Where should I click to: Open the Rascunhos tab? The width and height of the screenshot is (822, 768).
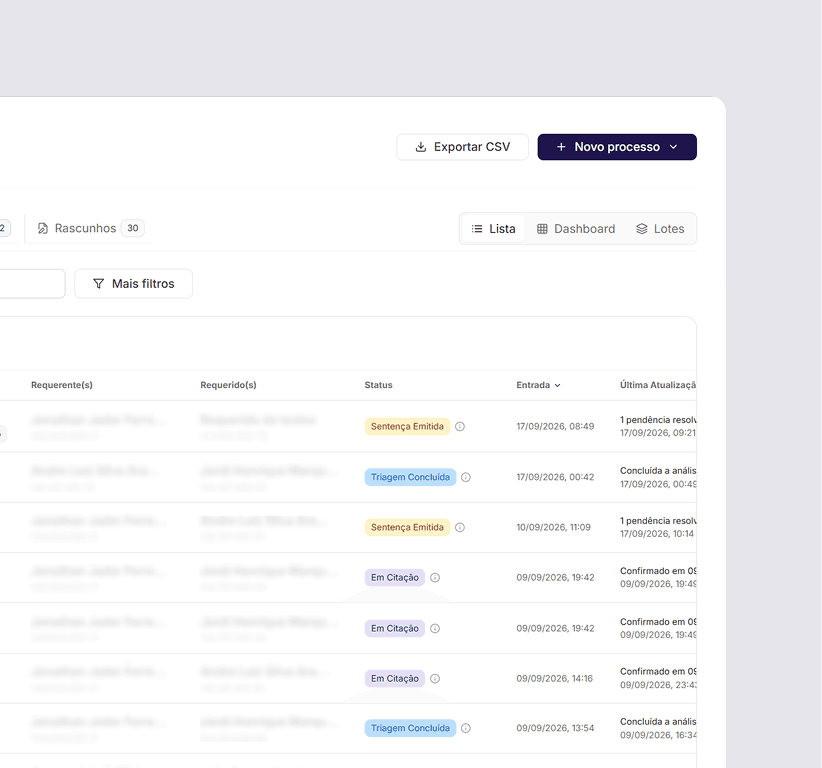(x=90, y=229)
